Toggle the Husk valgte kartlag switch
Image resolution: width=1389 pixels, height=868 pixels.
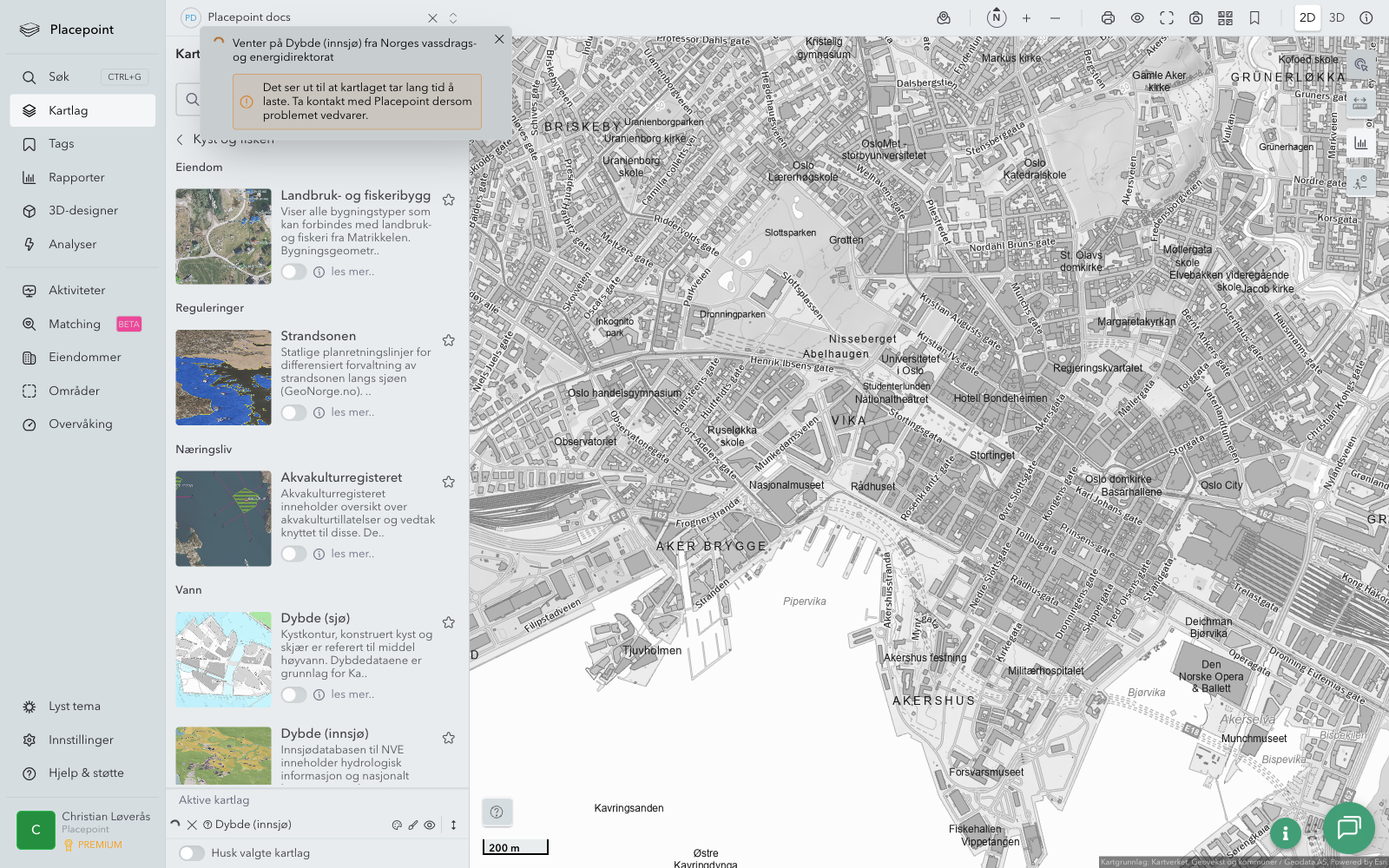(192, 853)
